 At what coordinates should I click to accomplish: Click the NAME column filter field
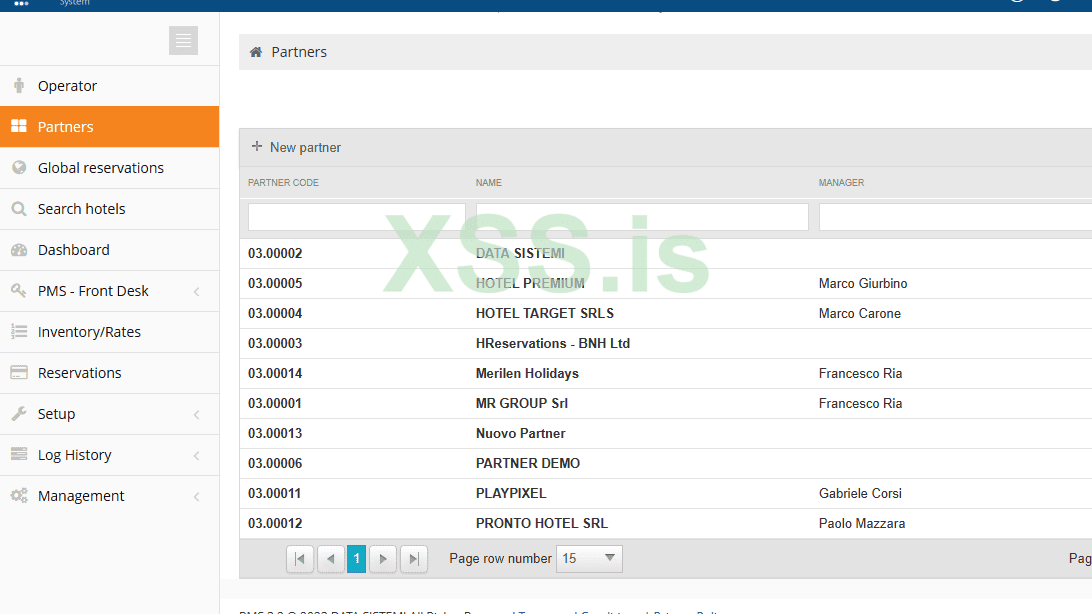click(x=641, y=216)
